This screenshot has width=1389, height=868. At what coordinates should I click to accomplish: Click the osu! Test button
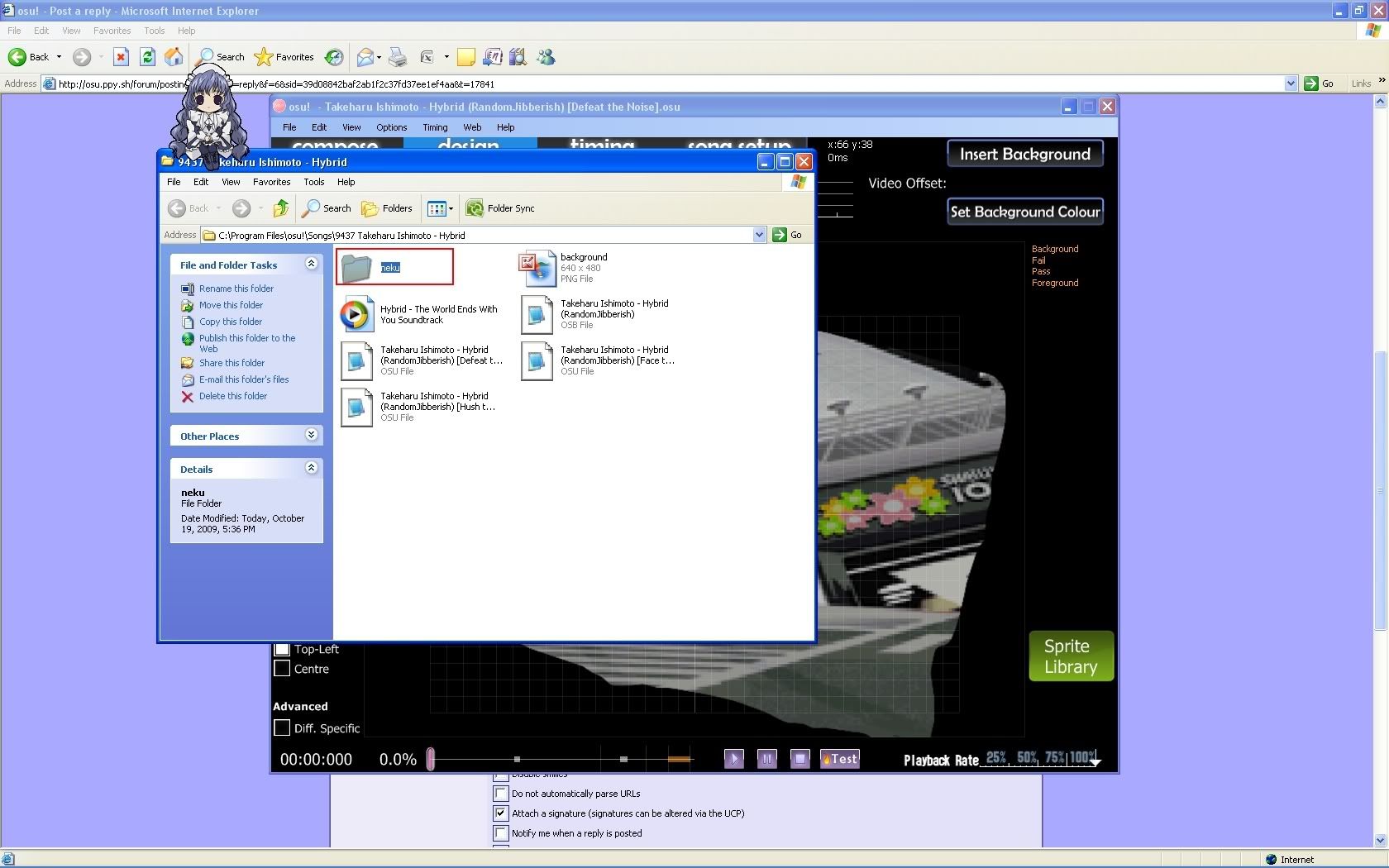coord(840,759)
